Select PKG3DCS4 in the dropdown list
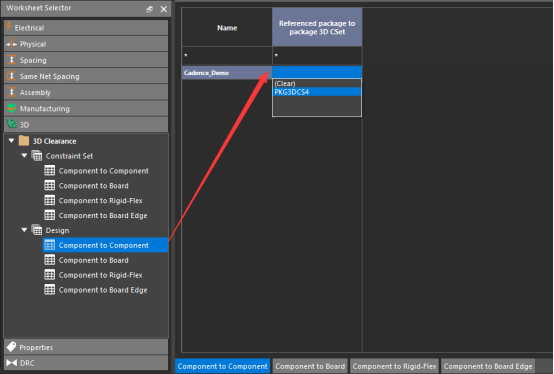 [x=317, y=92]
